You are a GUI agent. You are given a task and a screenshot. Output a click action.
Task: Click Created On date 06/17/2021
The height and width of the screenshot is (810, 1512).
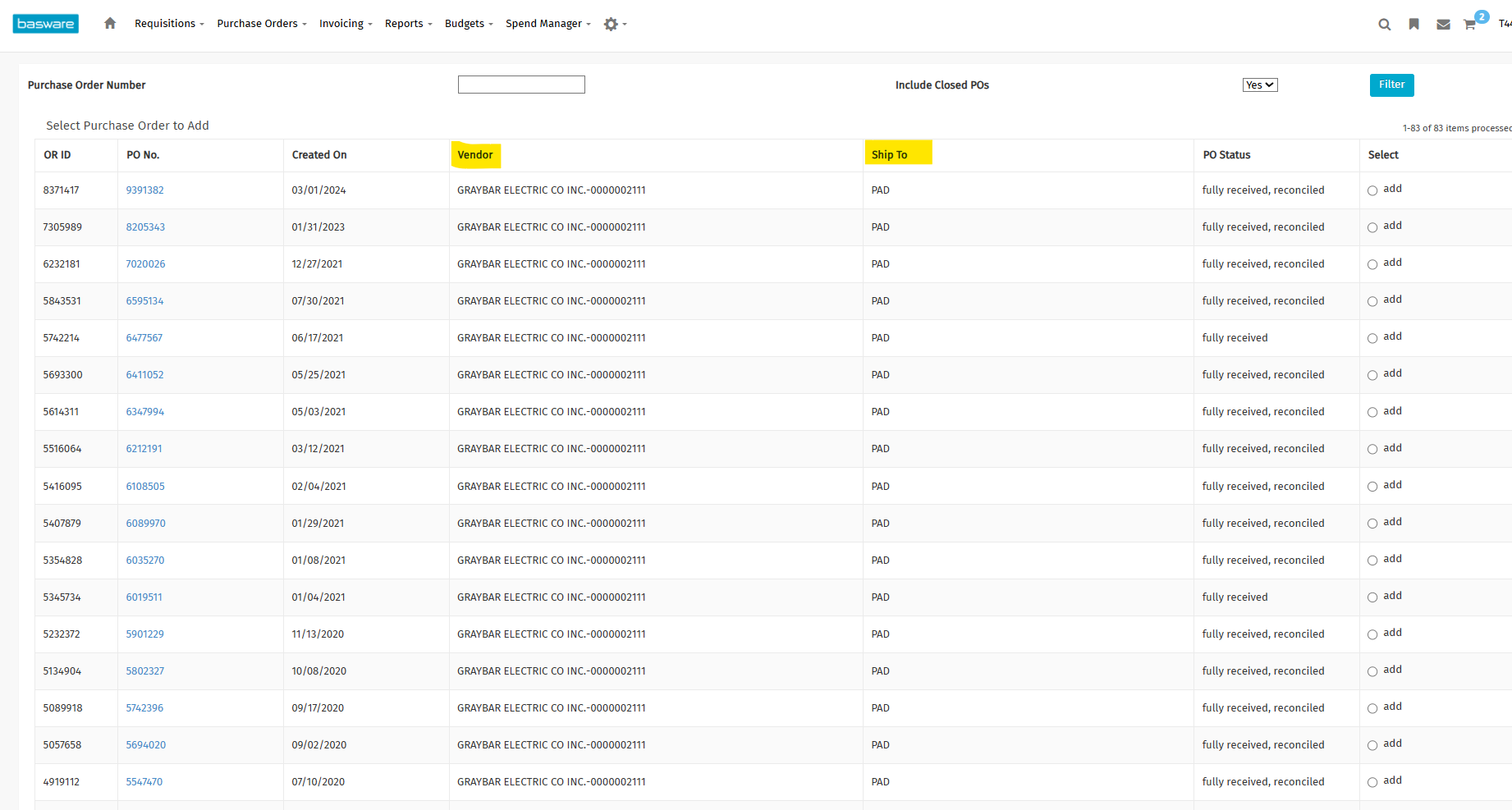(318, 338)
